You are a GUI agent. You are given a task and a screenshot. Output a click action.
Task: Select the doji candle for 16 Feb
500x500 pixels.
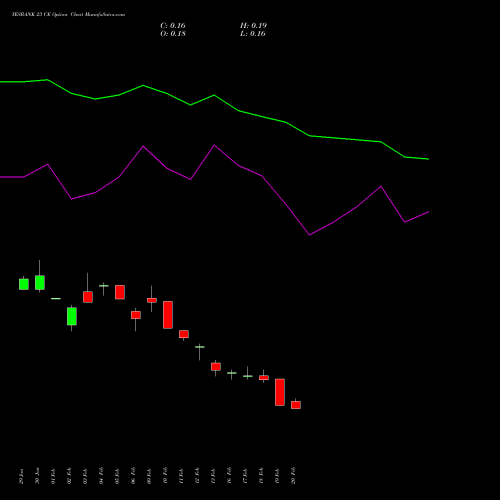(x=232, y=373)
